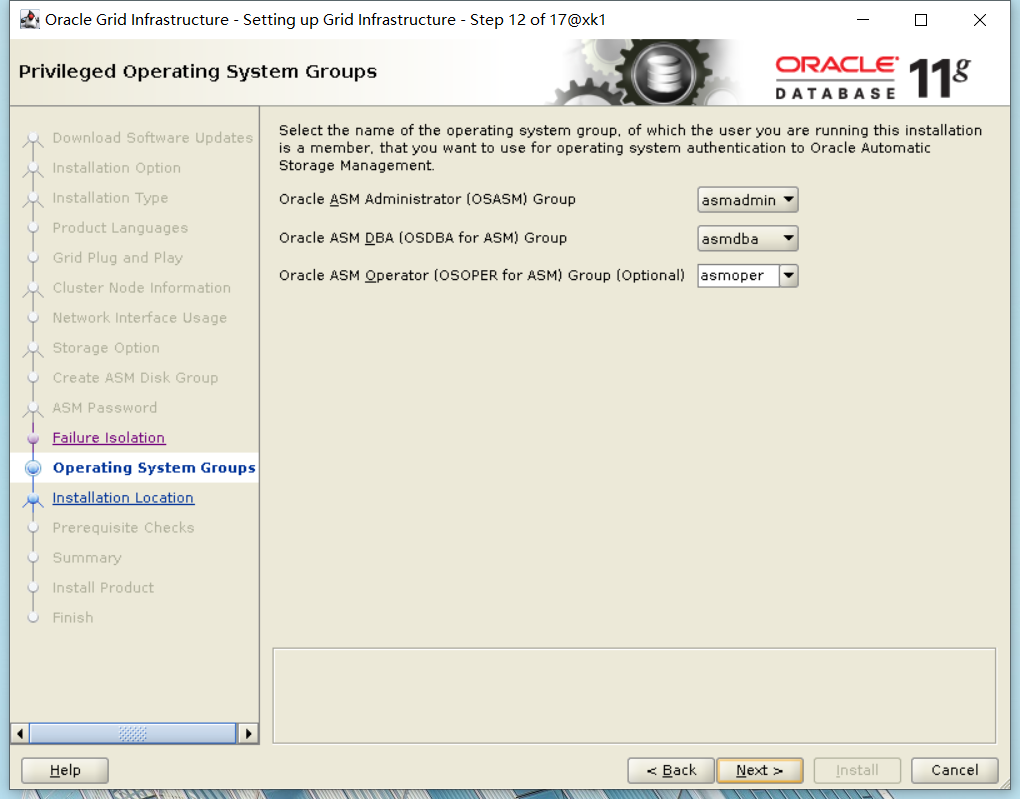Click the Summary step
This screenshot has width=1020, height=799.
tap(87, 558)
